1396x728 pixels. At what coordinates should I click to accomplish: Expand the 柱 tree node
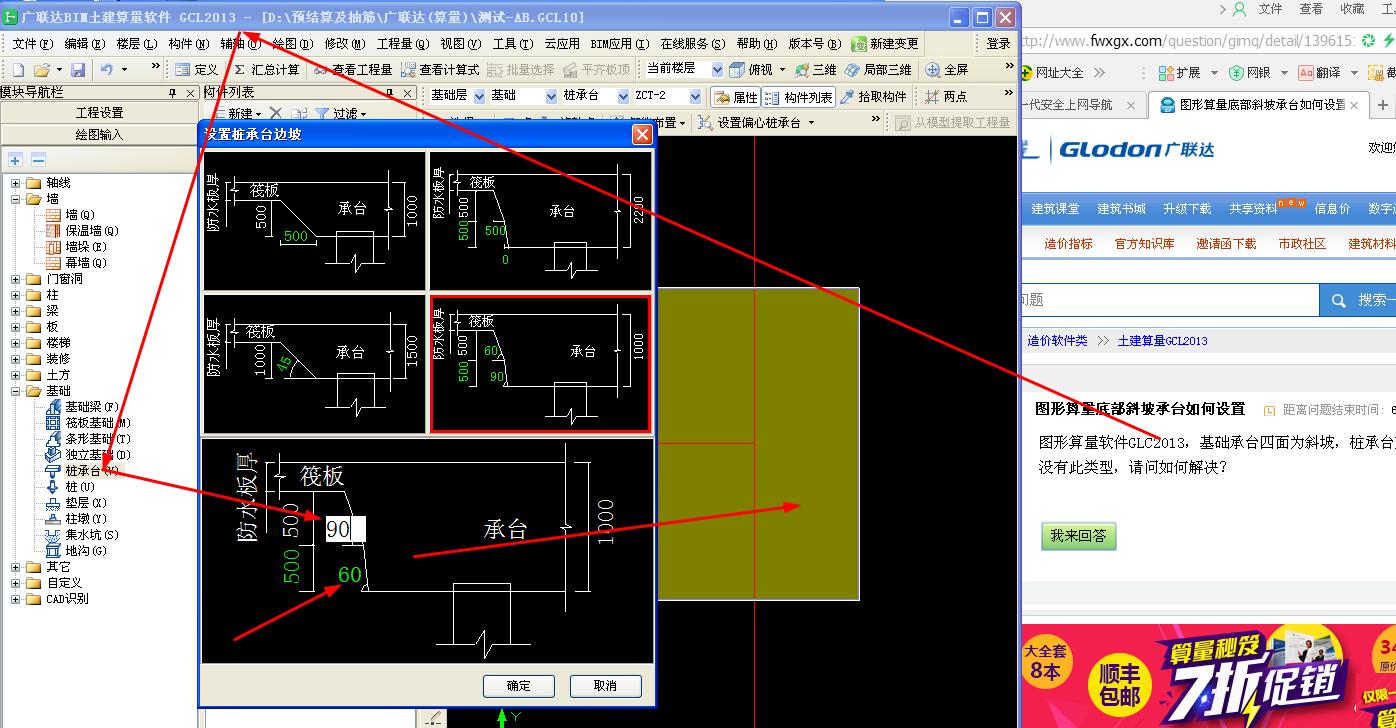click(16, 295)
